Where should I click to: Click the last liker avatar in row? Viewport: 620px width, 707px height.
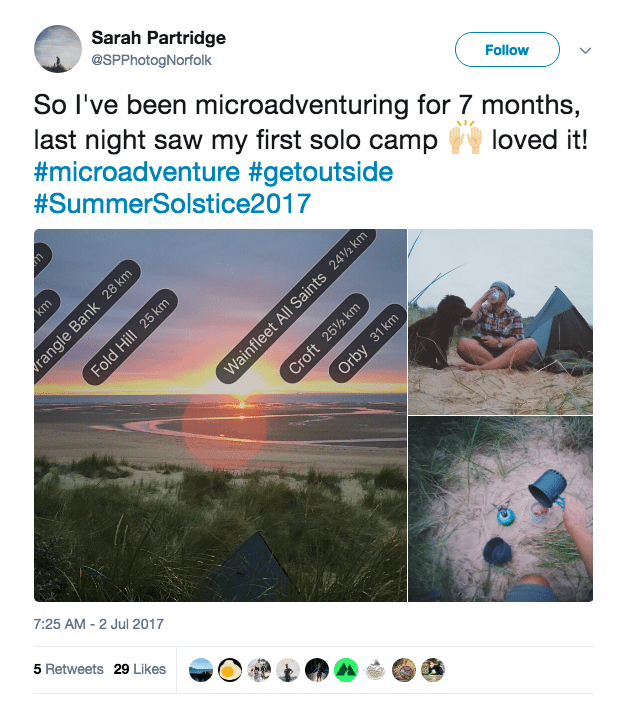[433, 669]
